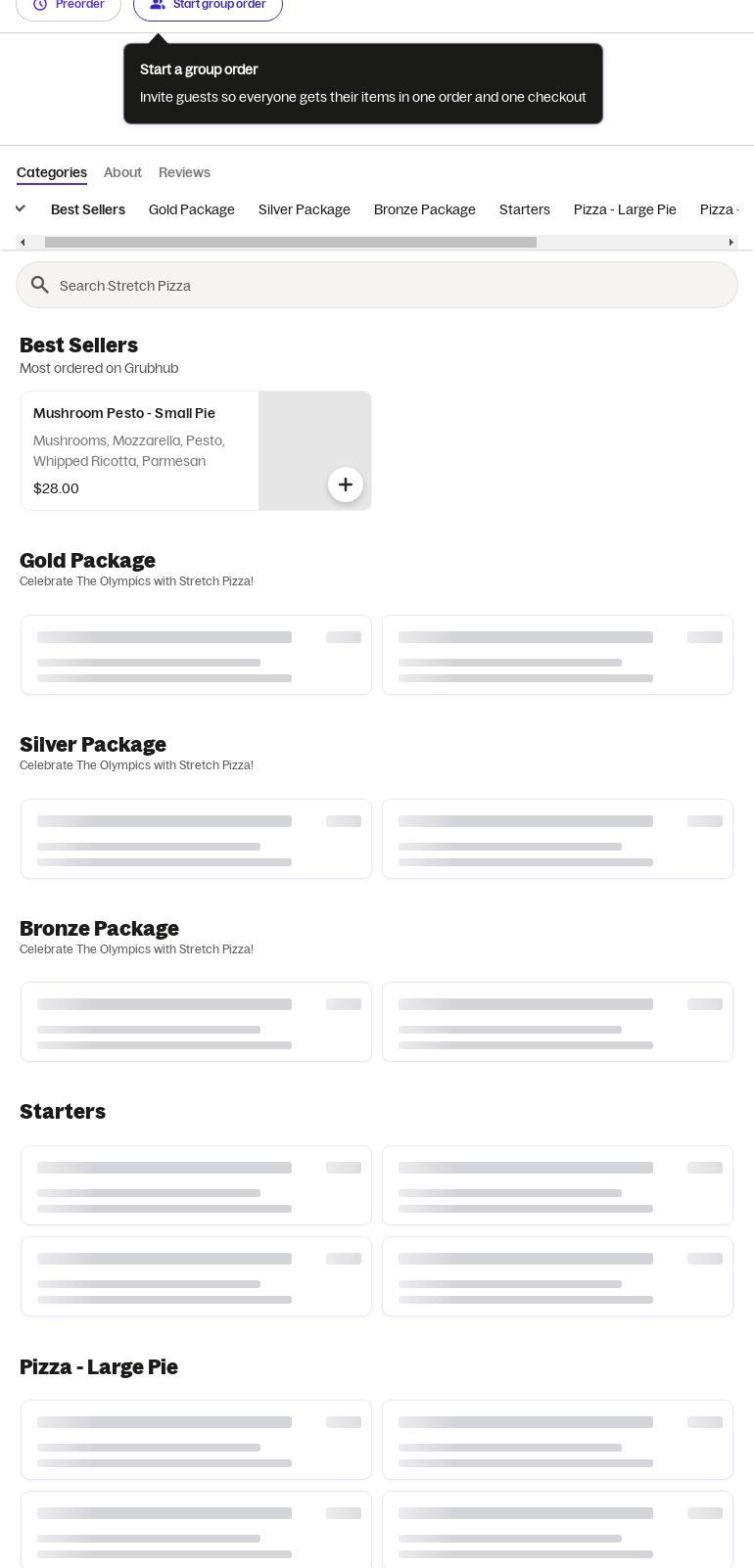
Task: Click the plus icon to add Mushroom Pesto pie
Action: click(346, 484)
